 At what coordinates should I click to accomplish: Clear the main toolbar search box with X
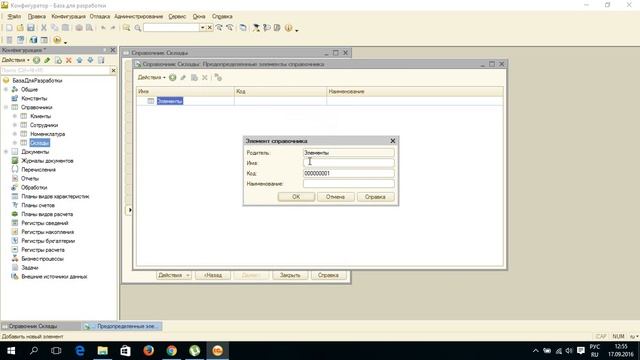[210, 28]
